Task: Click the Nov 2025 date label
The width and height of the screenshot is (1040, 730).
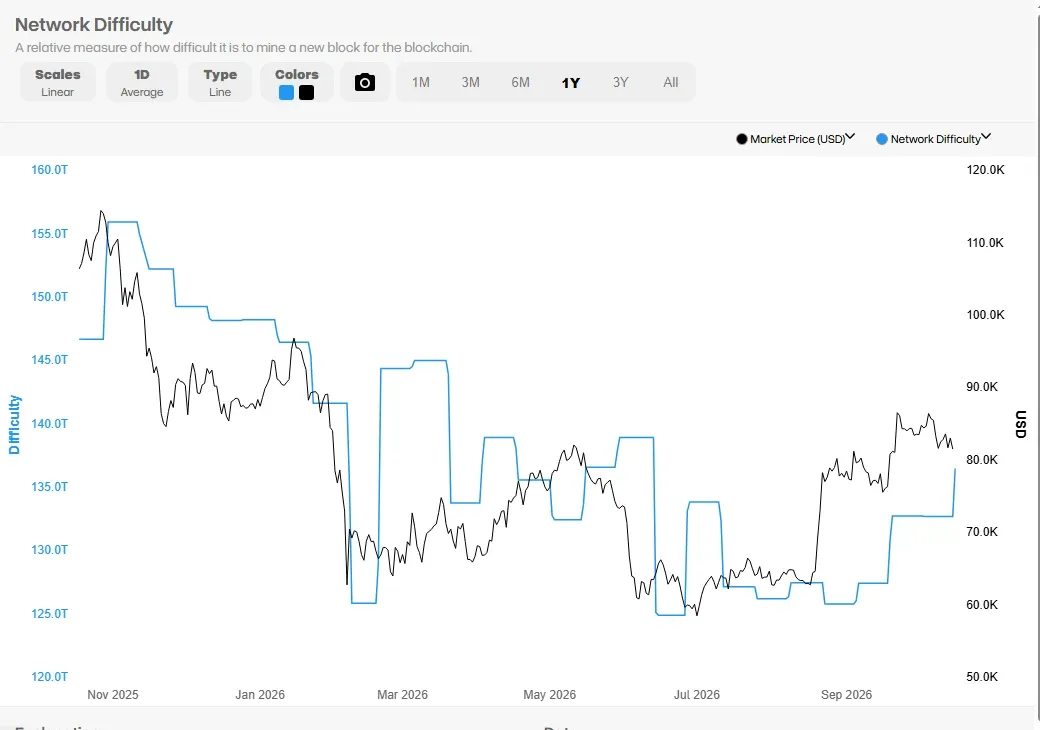Action: point(113,694)
